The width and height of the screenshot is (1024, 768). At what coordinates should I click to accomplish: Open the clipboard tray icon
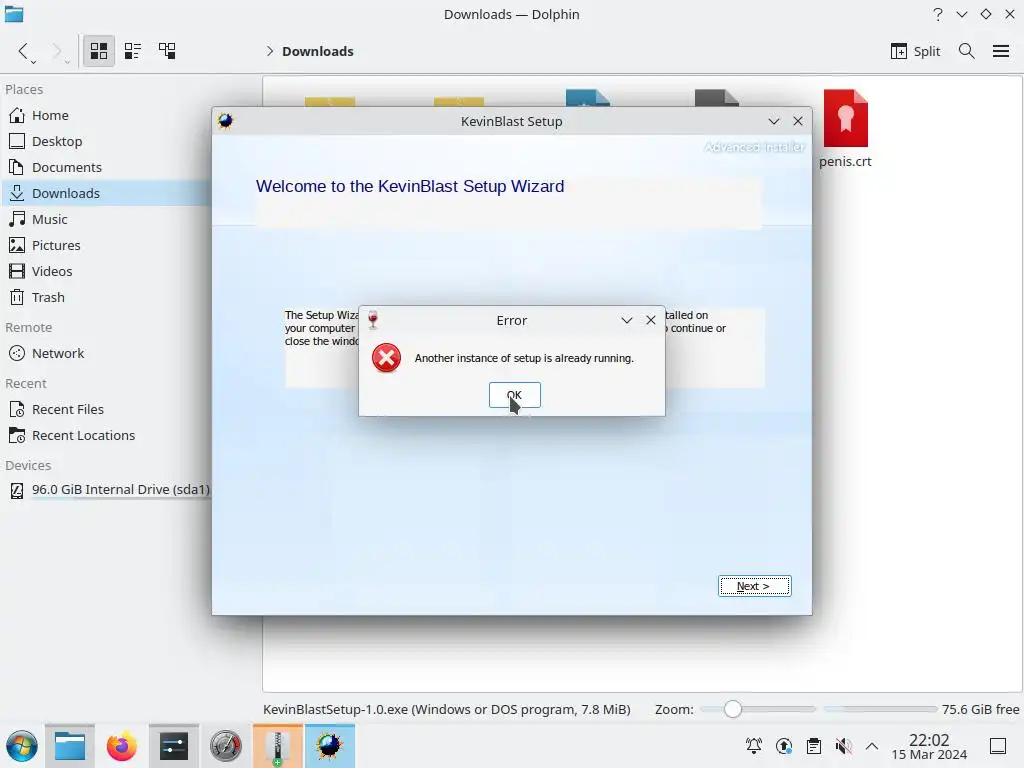[x=814, y=746]
